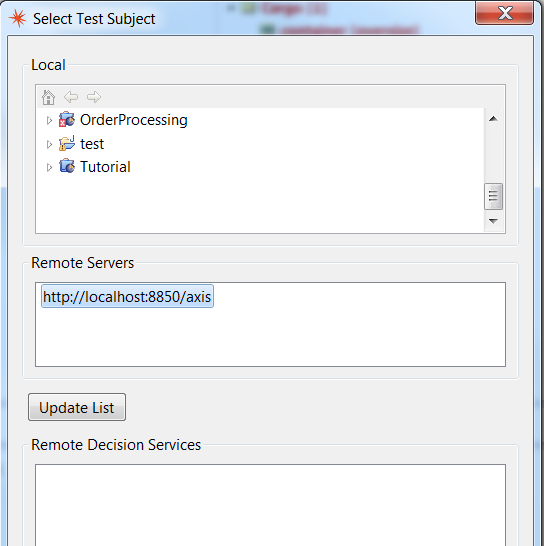Click the Tutorial project icon
The width and height of the screenshot is (544, 546).
click(67, 166)
